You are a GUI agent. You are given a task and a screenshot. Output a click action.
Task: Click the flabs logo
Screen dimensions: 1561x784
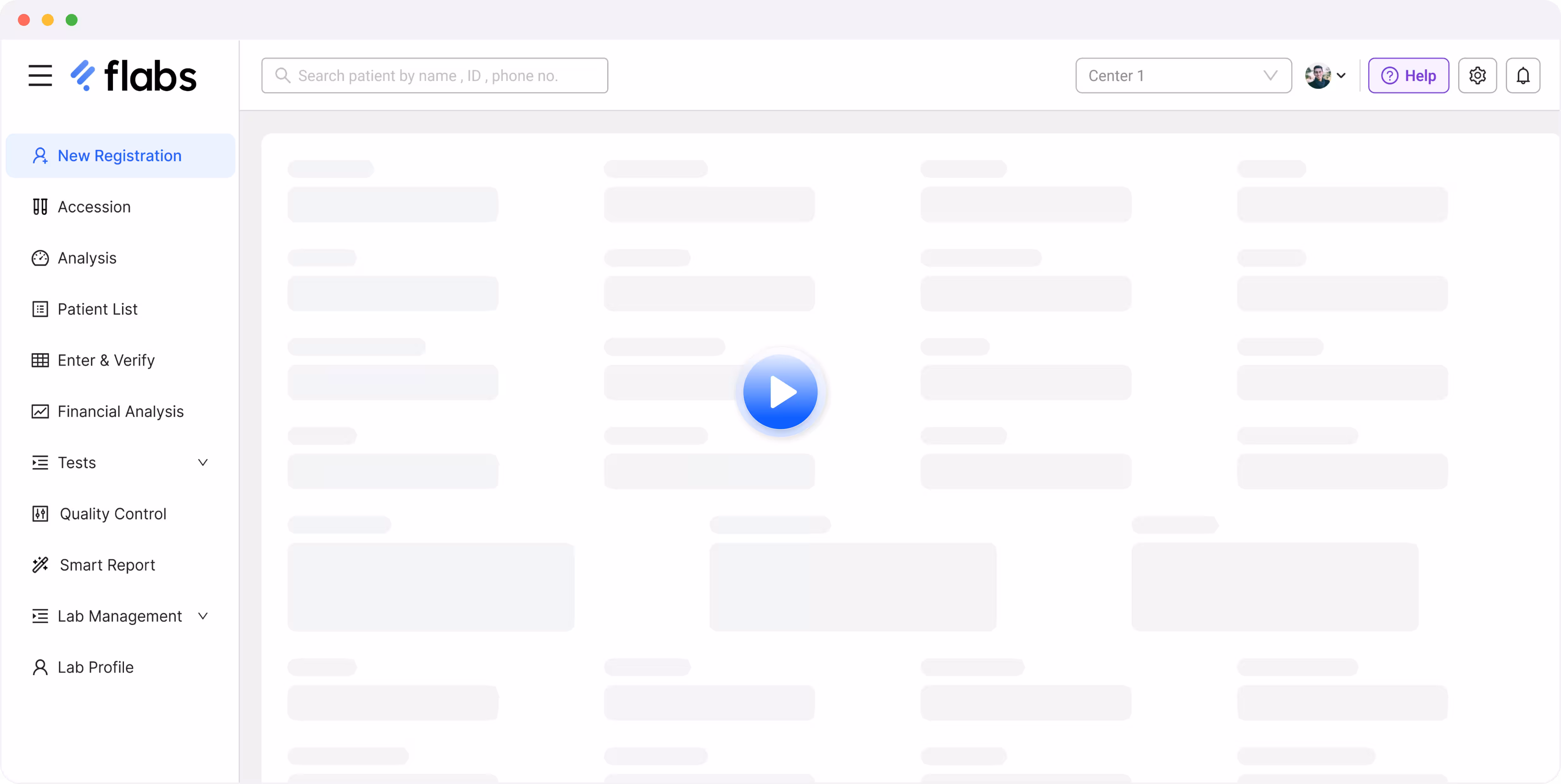tap(134, 76)
